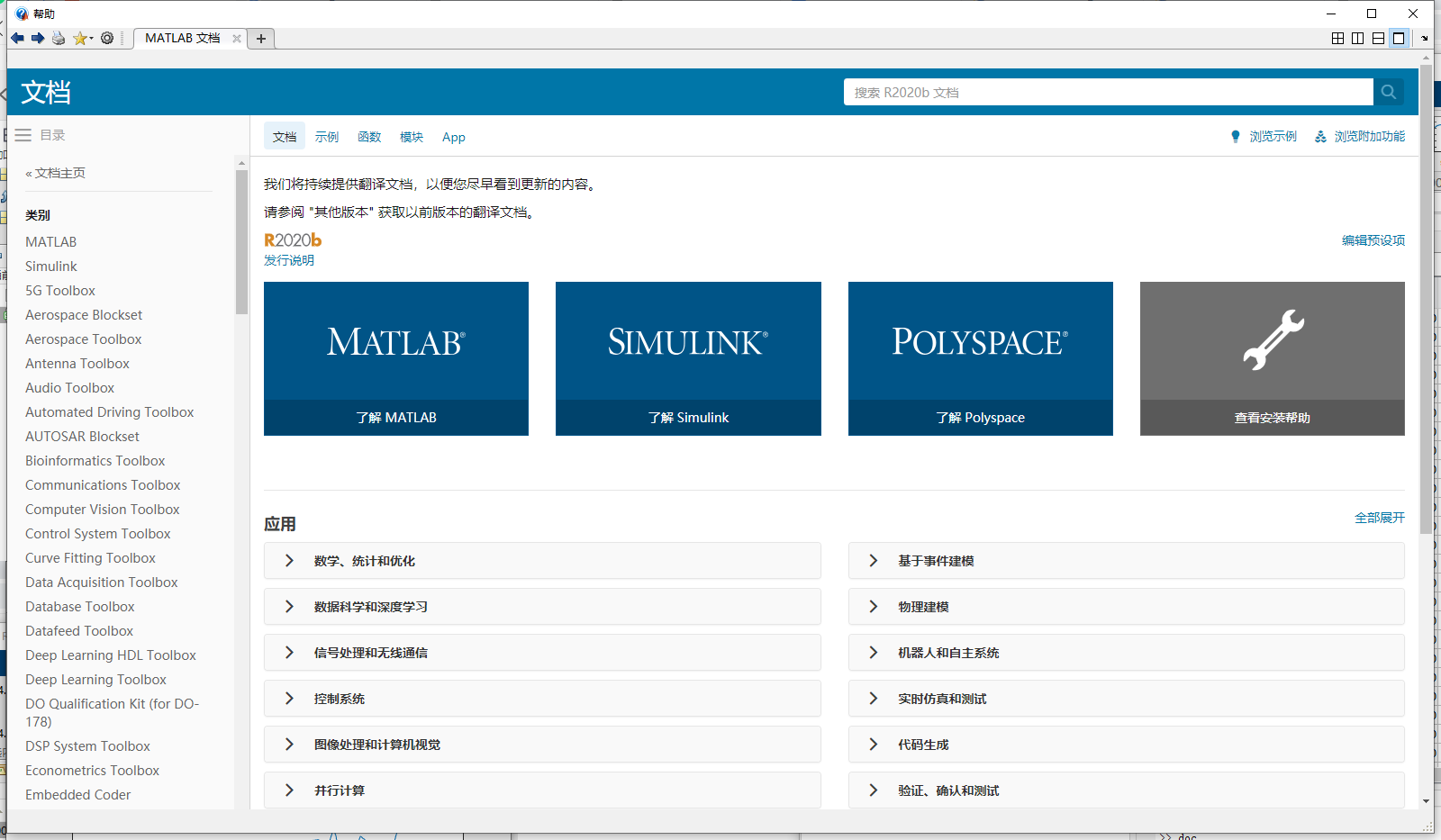Click inside the R2020b documentation search box
Screen dimensions: 1441x840
click(1081, 91)
